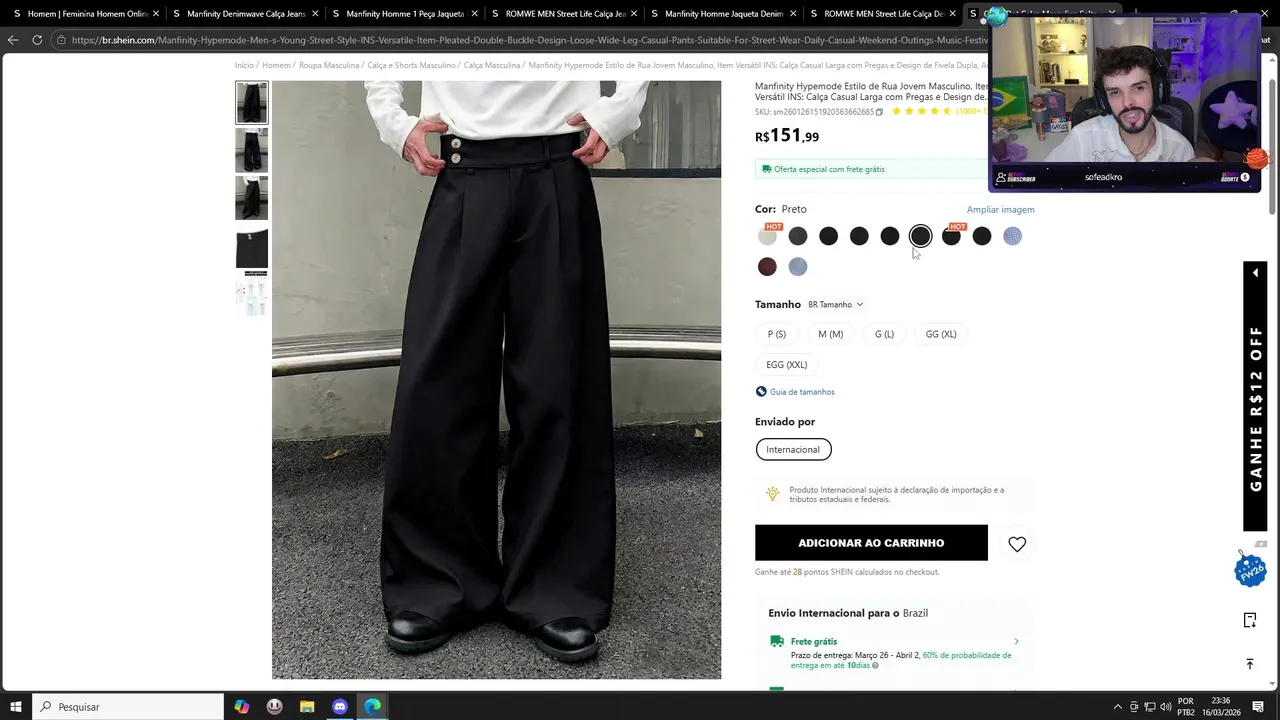Open the FW26 floating badge
The width and height of the screenshot is (1280, 720).
[1250, 570]
